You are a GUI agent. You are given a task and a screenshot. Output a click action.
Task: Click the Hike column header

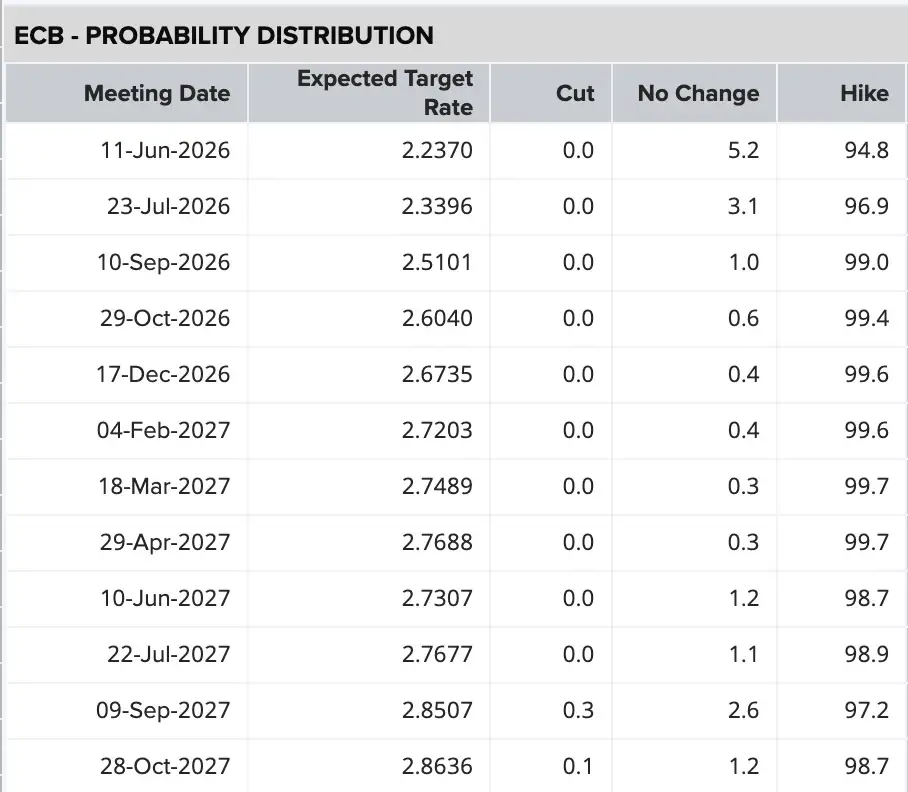[x=841, y=93]
